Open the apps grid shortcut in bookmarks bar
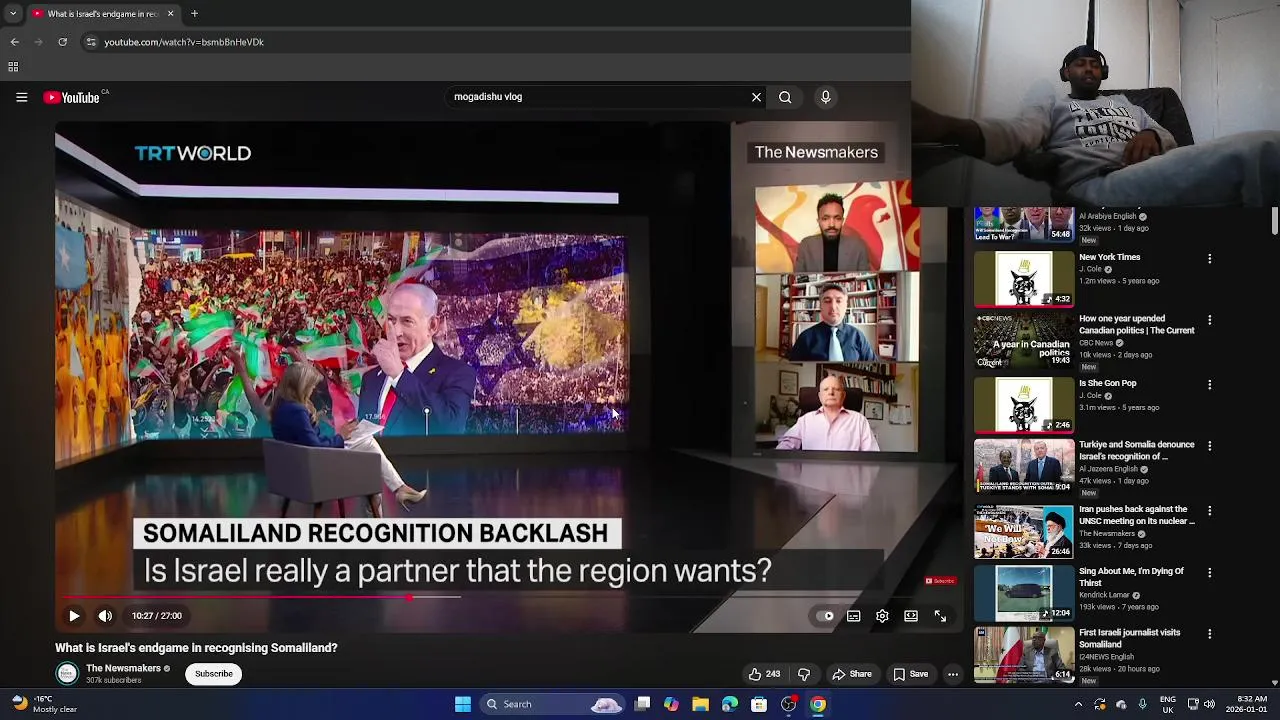The image size is (1280, 720). click(x=13, y=67)
